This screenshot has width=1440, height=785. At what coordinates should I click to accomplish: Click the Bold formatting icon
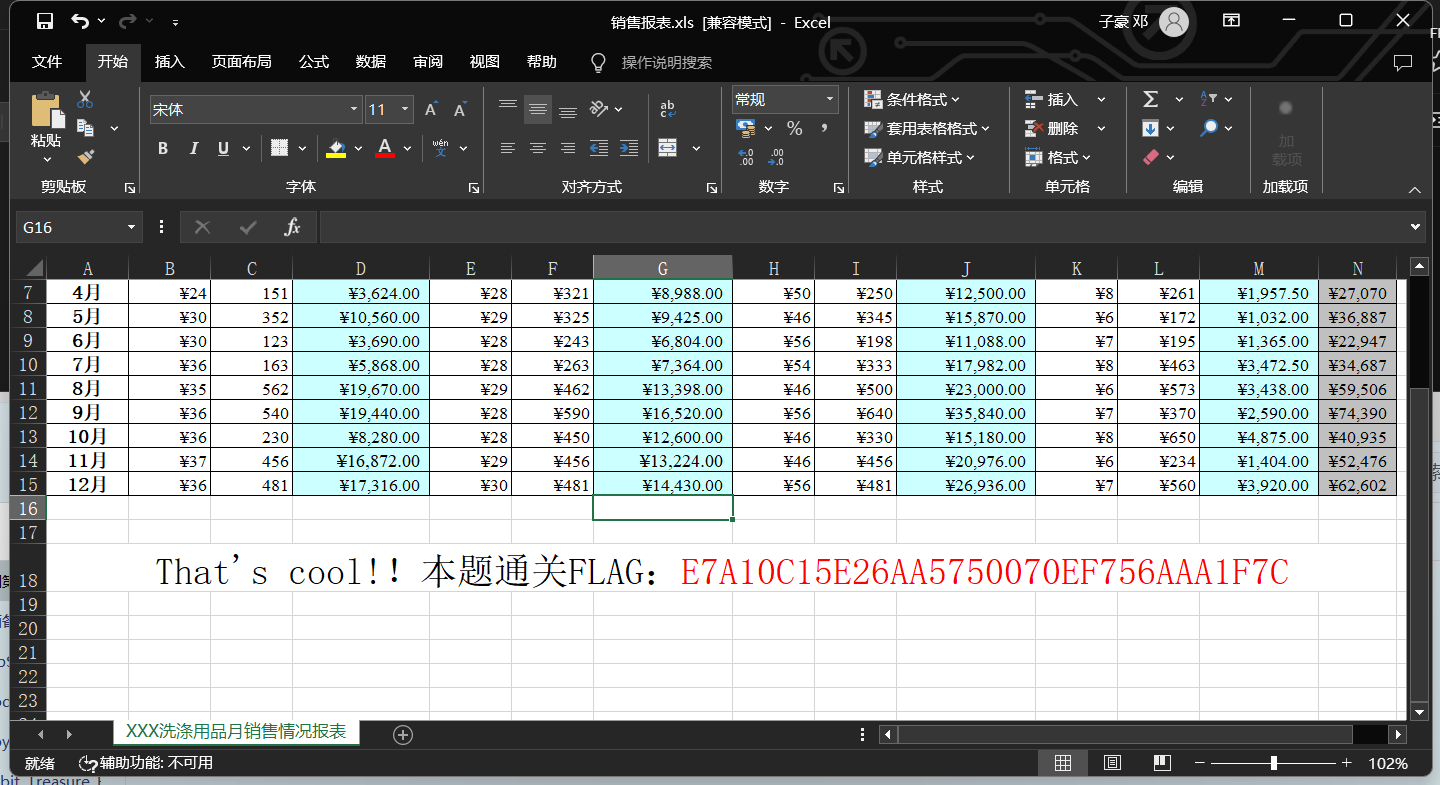pos(162,148)
